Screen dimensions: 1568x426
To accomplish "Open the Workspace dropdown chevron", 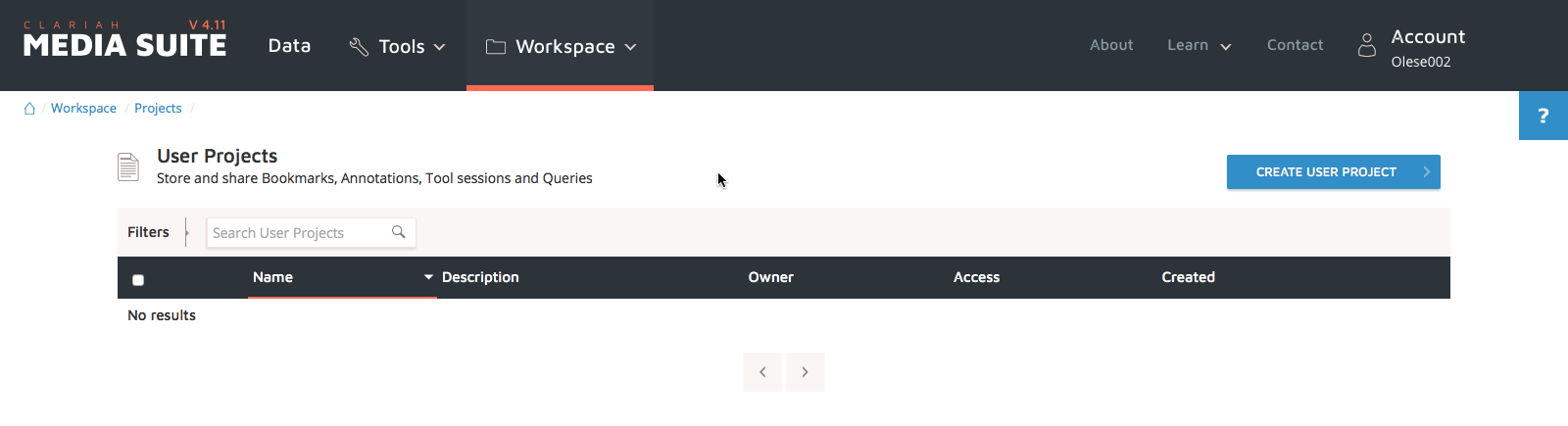I will coord(630,47).
